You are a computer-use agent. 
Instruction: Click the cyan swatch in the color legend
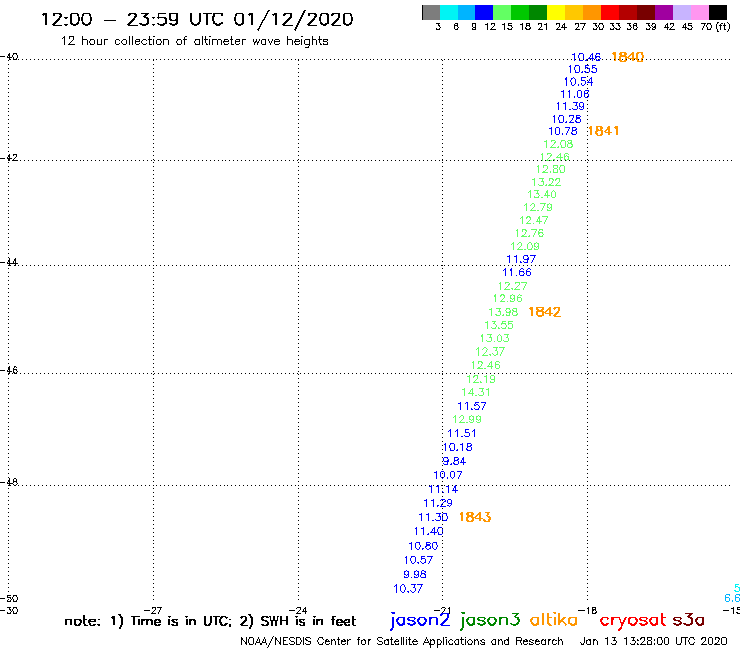449,12
